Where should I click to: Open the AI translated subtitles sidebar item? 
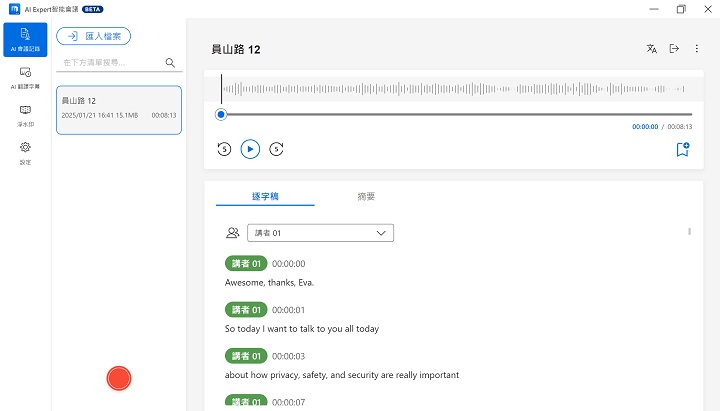[25, 78]
